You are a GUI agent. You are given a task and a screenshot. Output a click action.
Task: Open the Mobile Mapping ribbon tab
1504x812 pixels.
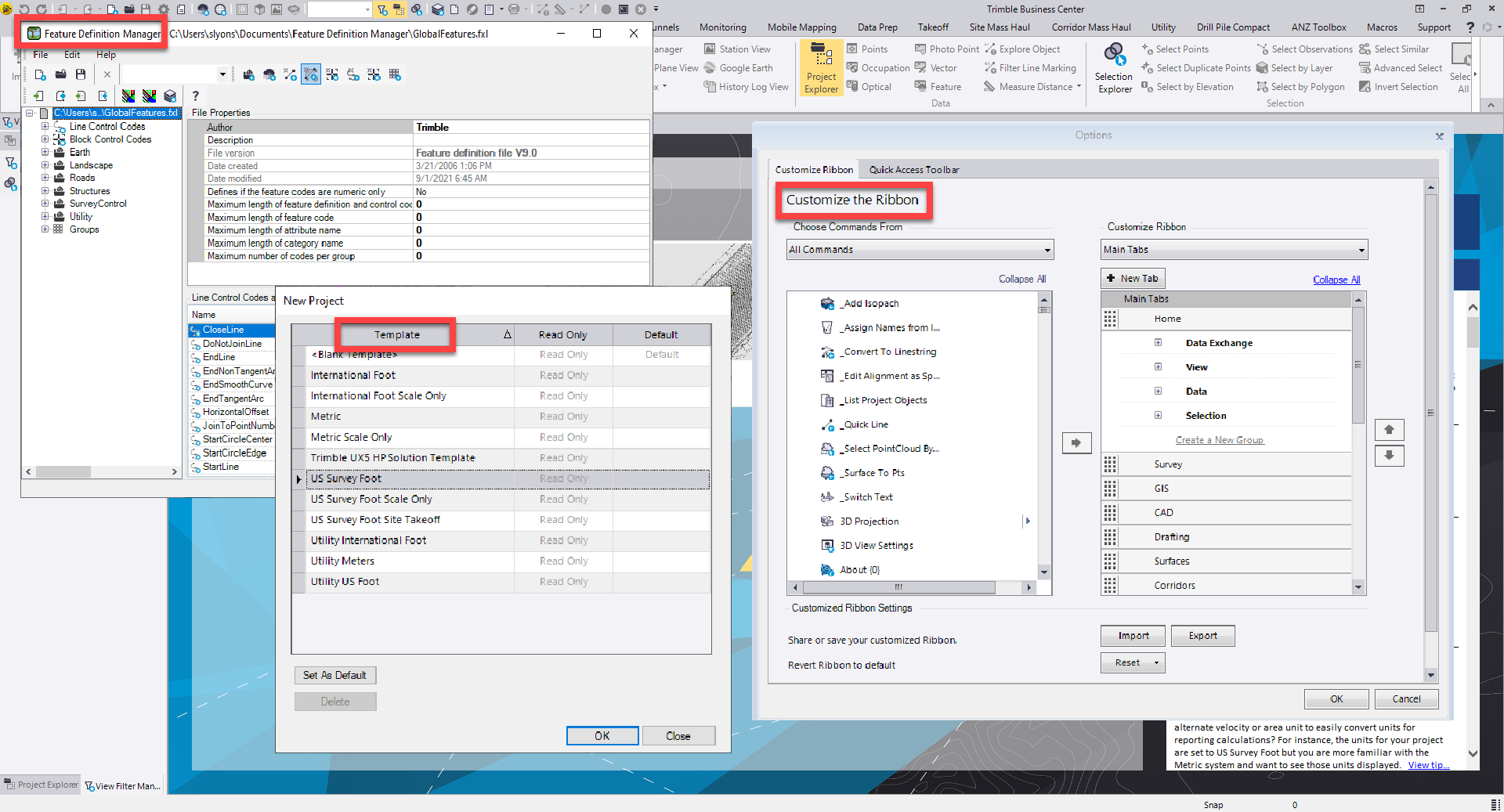pos(801,27)
